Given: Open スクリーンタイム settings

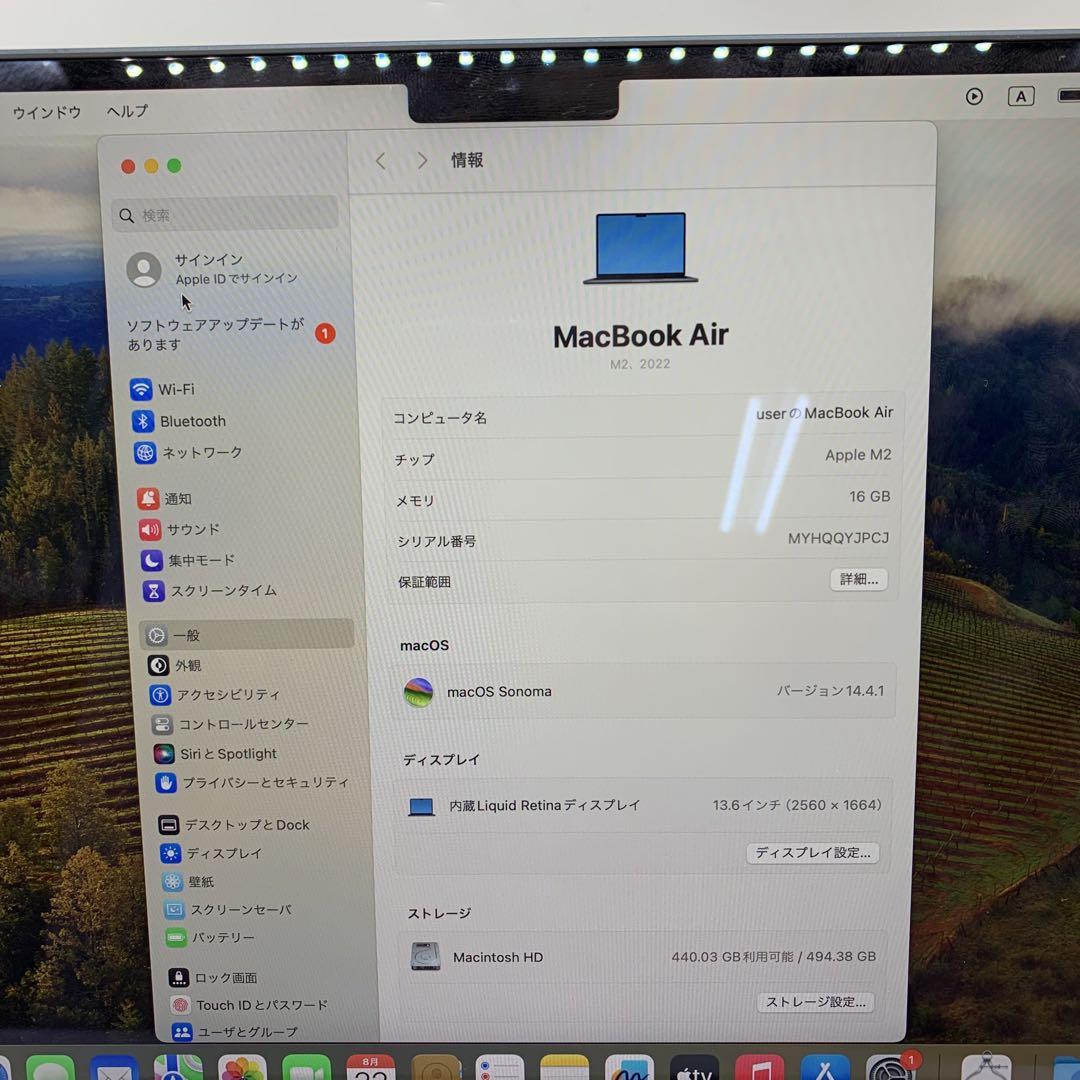Looking at the screenshot, I should coord(210,590).
